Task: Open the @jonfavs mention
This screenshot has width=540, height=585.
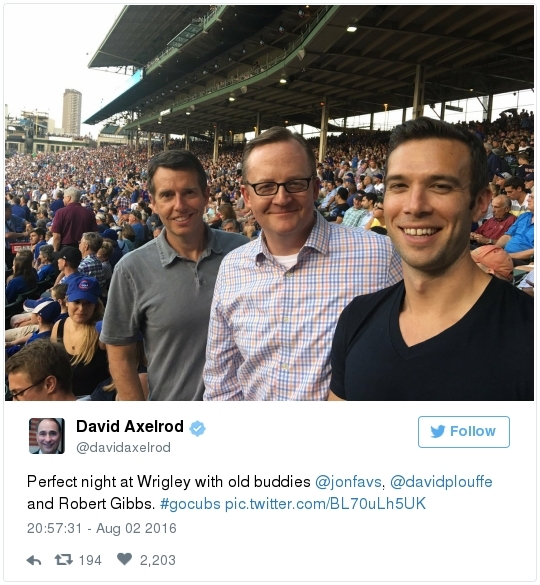Action: point(349,482)
